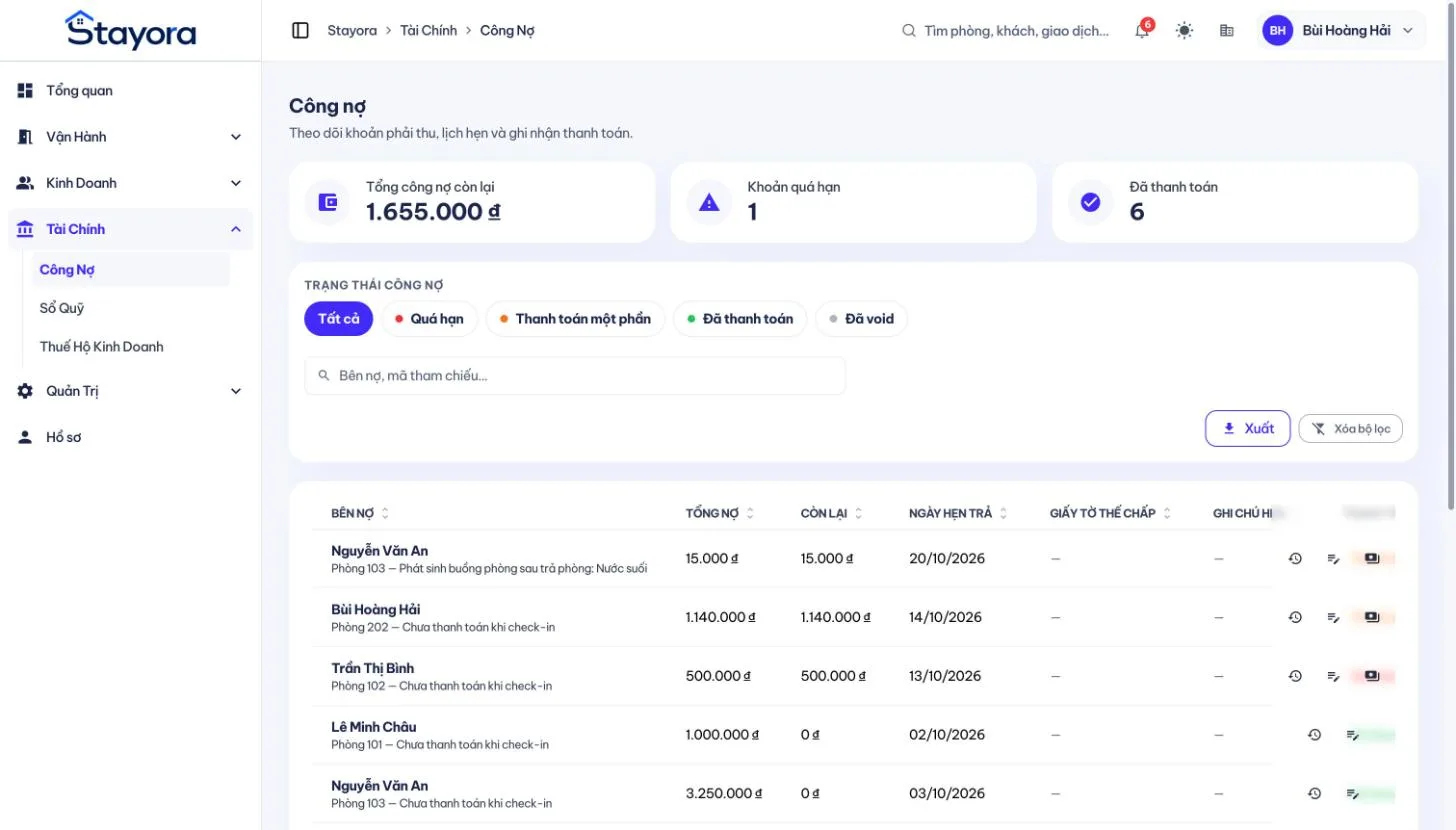
Task: Filter debts by Tất cả status
Action: click(339, 319)
